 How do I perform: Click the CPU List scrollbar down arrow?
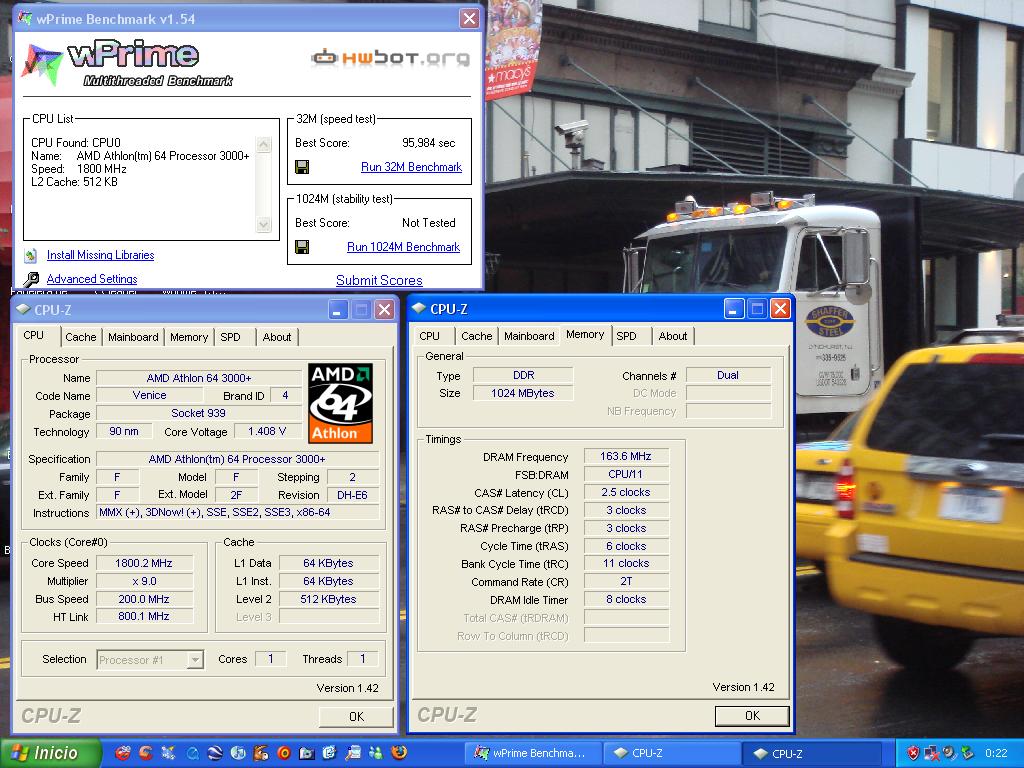(x=264, y=224)
